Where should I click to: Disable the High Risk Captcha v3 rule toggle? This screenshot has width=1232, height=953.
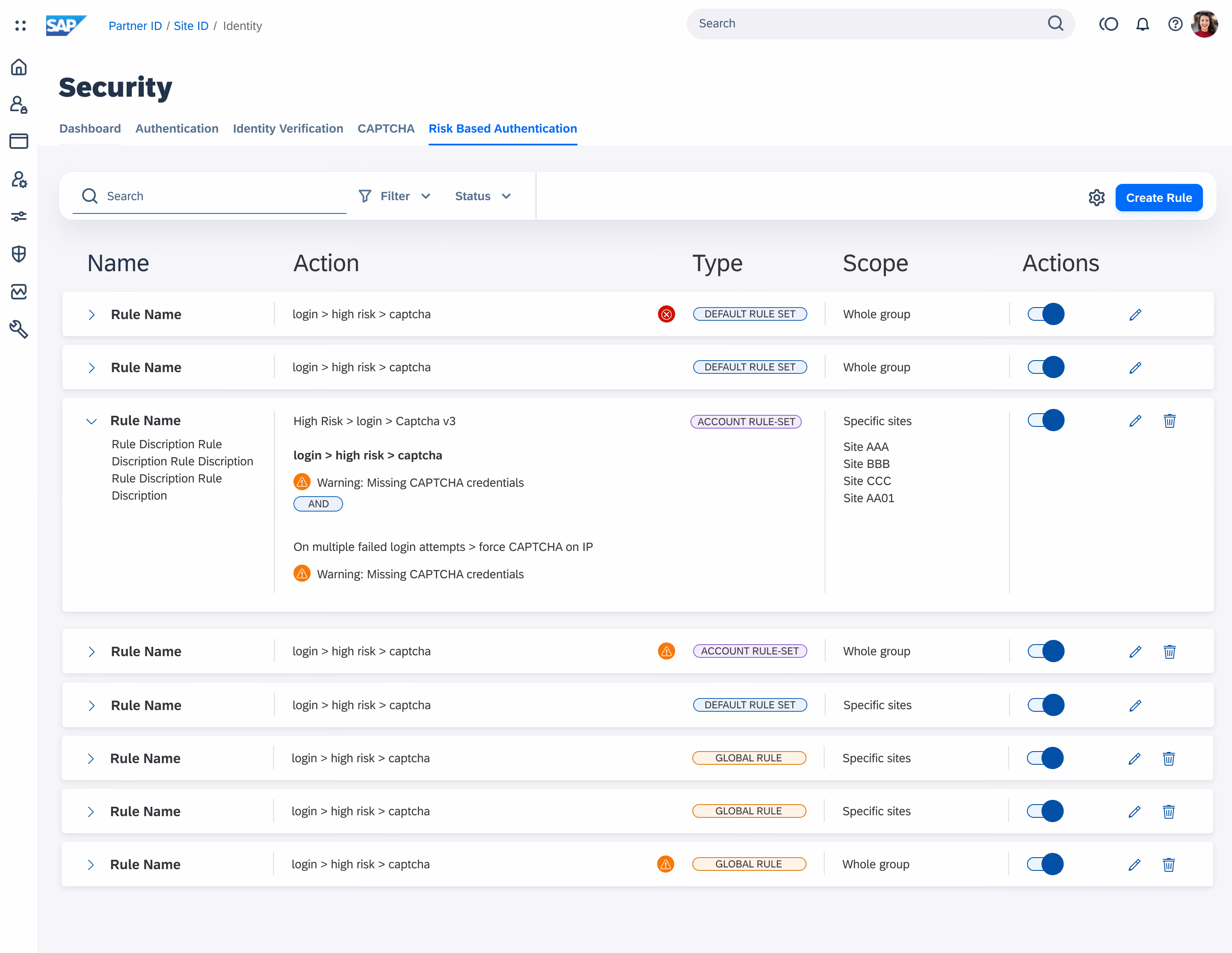1046,420
